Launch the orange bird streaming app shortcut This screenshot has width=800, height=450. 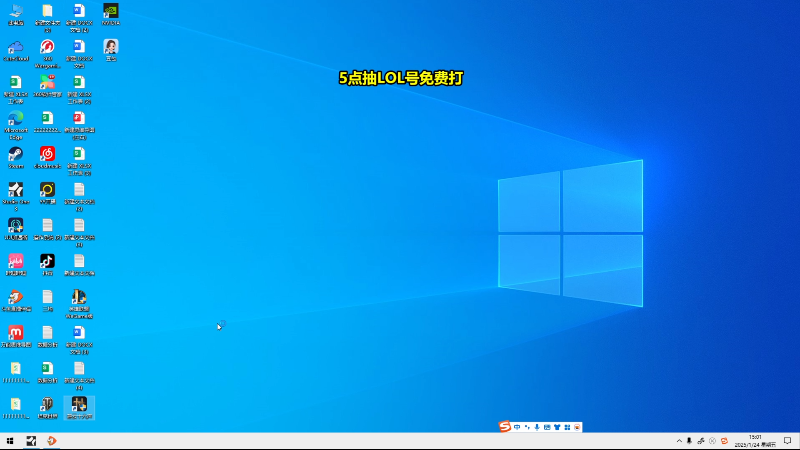click(16, 300)
